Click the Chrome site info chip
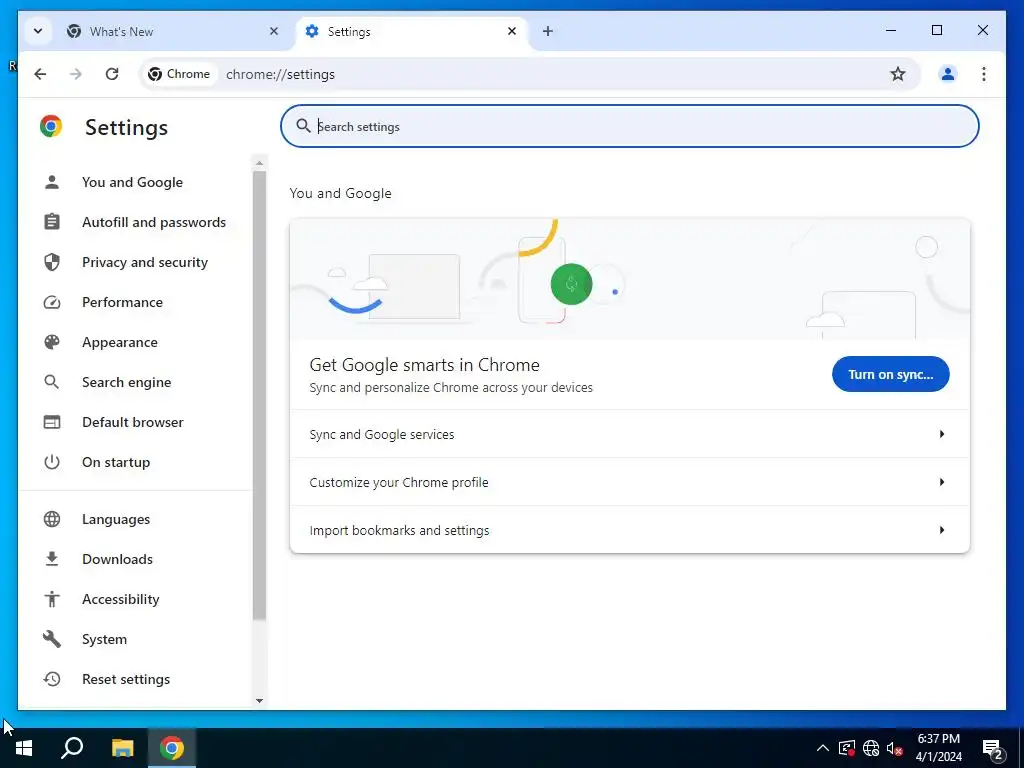Image resolution: width=1024 pixels, height=768 pixels. [x=180, y=74]
